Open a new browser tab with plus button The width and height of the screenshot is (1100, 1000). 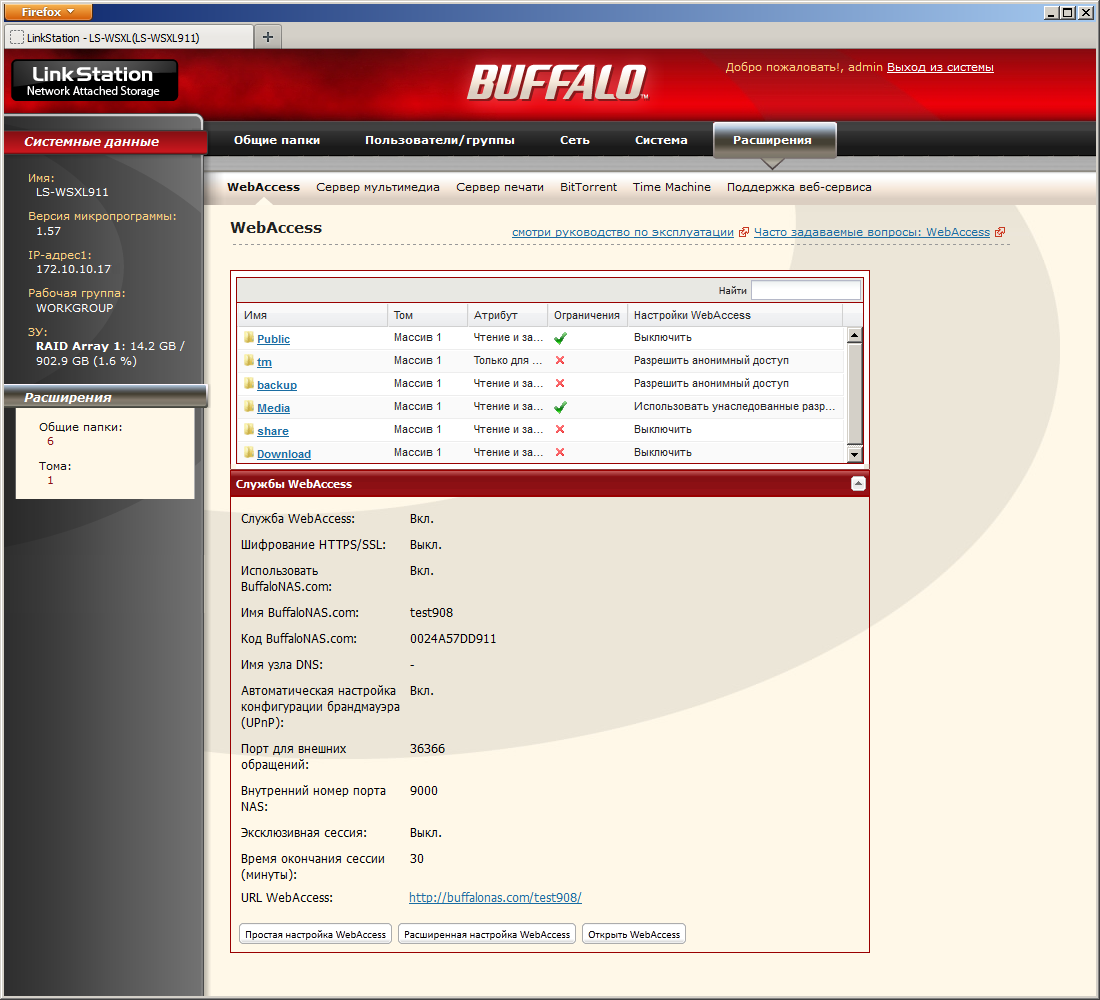point(268,37)
